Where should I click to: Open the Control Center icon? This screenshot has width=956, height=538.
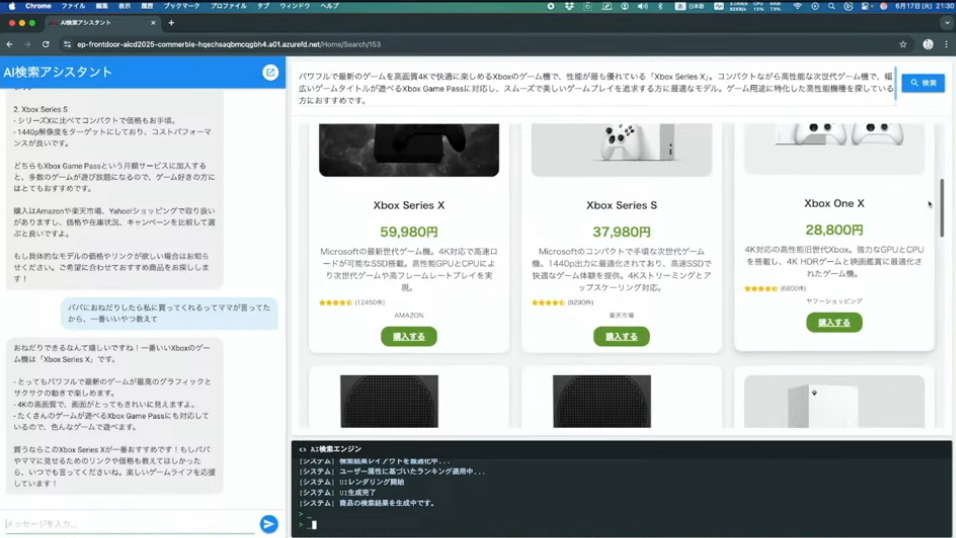pos(865,6)
